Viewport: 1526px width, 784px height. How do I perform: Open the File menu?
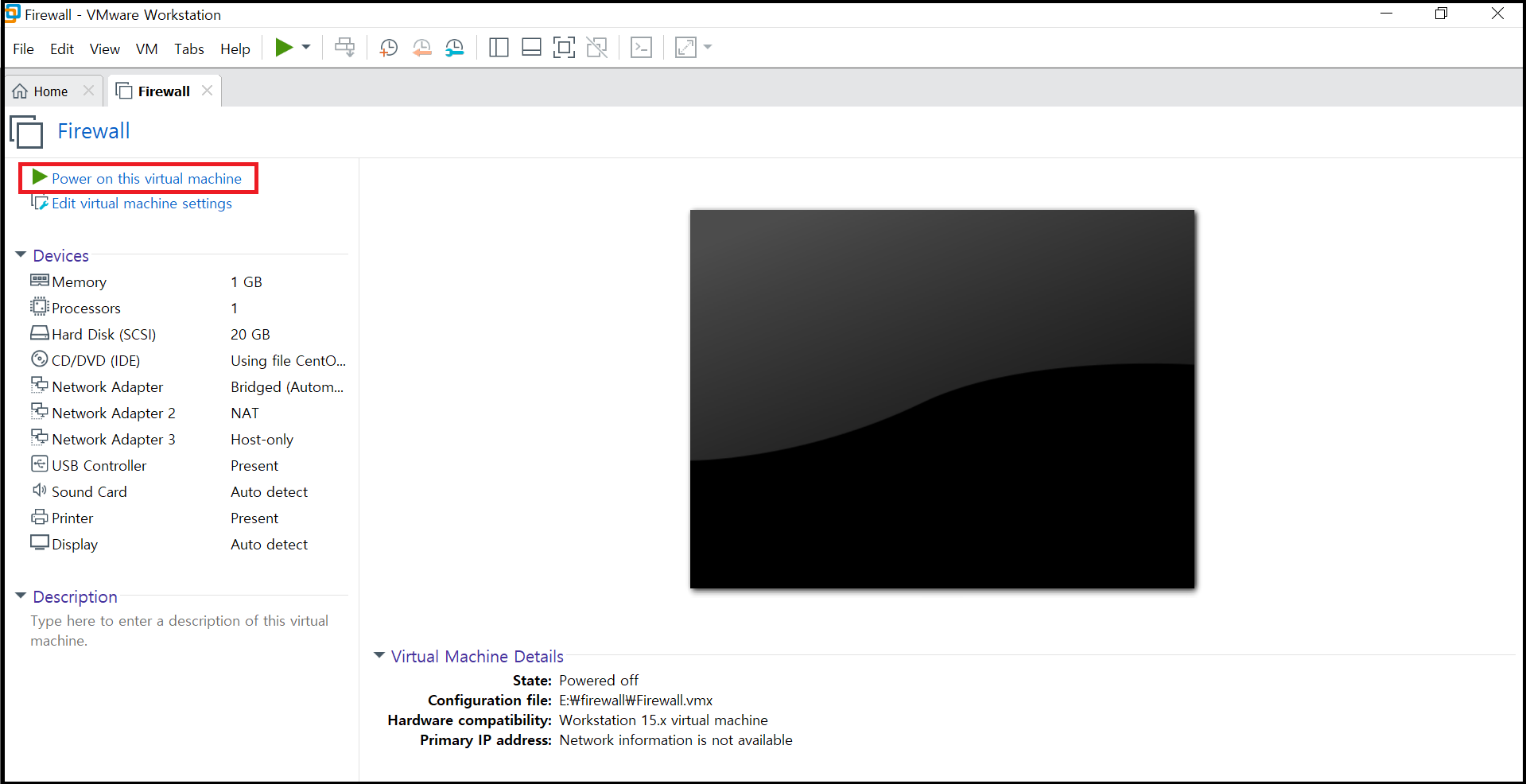[x=24, y=49]
